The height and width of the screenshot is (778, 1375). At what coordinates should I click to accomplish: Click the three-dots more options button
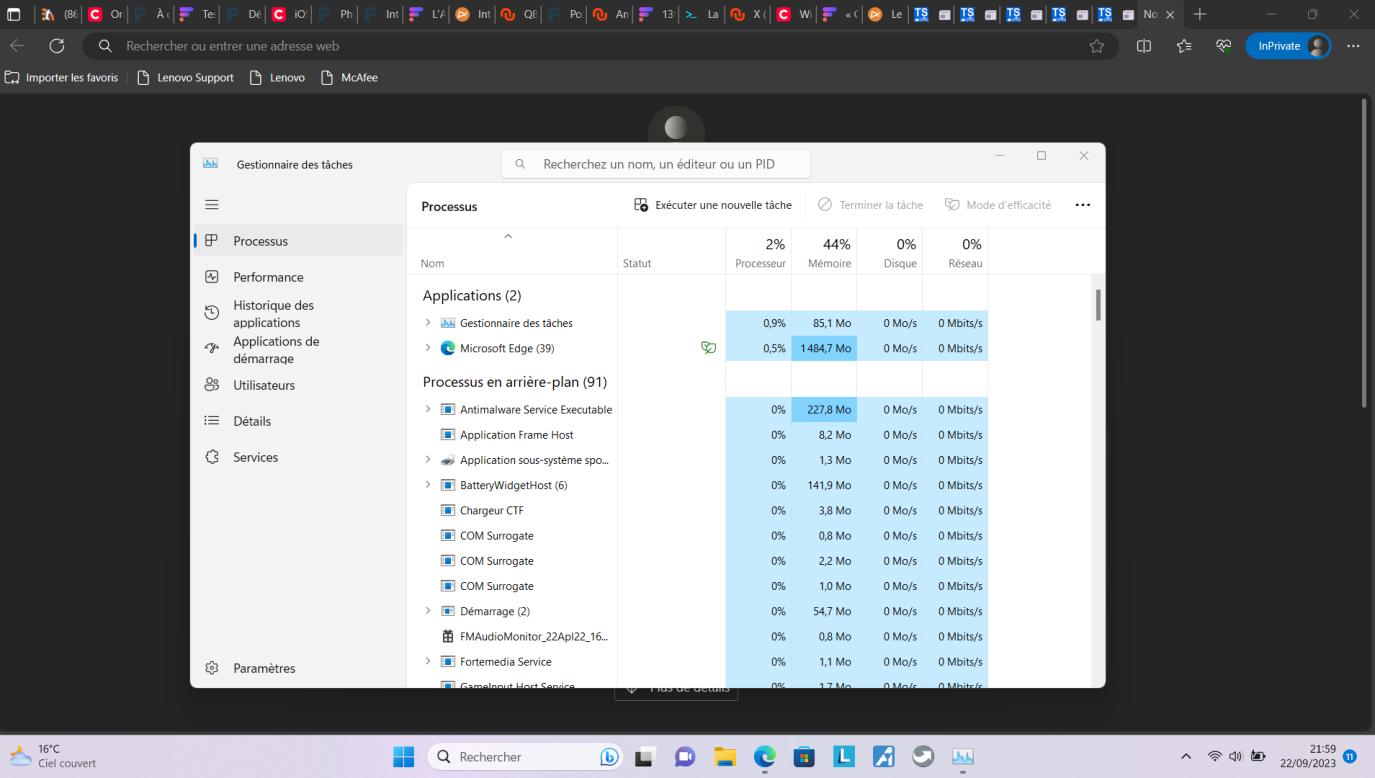pyautogui.click(x=1082, y=205)
